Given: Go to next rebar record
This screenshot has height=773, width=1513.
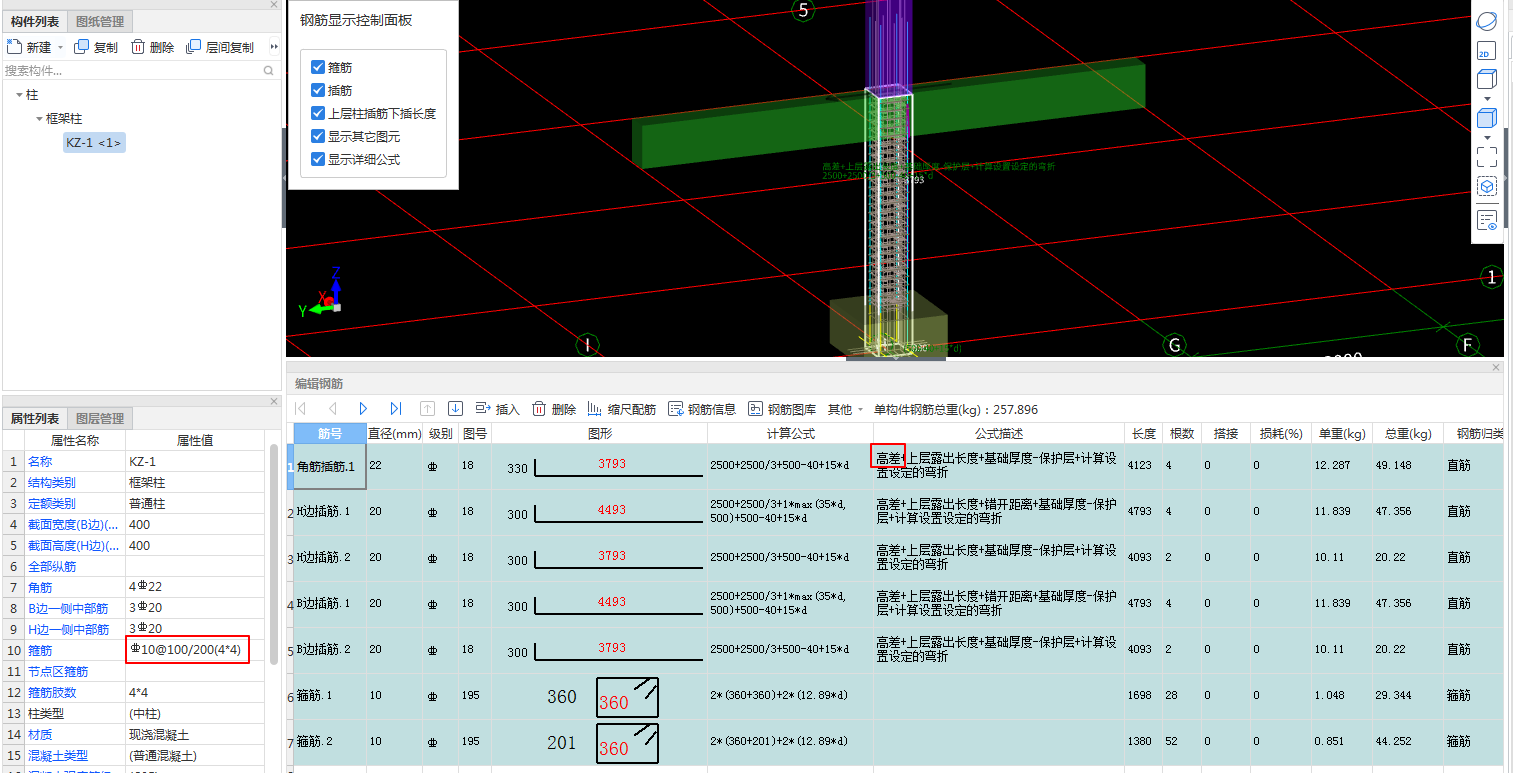Looking at the screenshot, I should coord(364,409).
